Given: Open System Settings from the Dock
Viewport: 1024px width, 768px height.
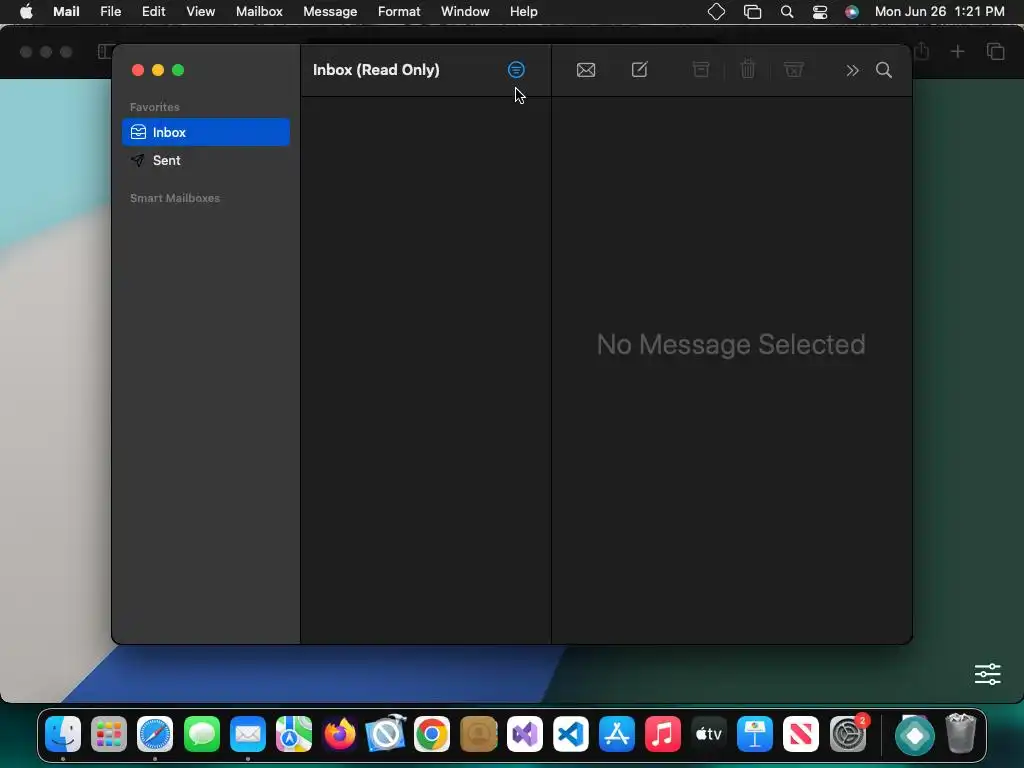Looking at the screenshot, I should (848, 734).
